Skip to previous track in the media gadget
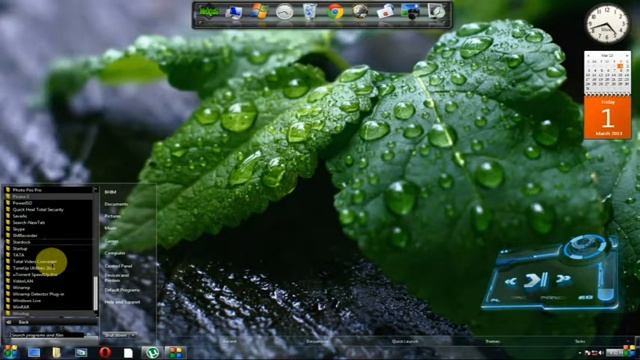 tap(510, 281)
